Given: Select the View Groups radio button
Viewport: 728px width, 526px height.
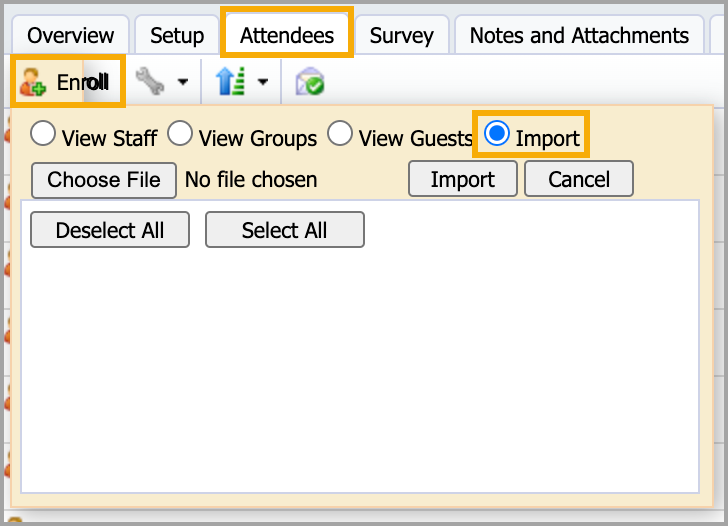Looking at the screenshot, I should [180, 134].
